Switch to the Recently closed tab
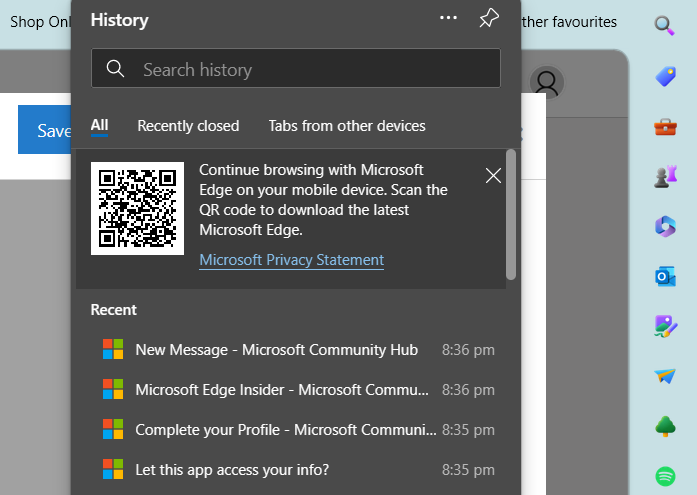 188,126
